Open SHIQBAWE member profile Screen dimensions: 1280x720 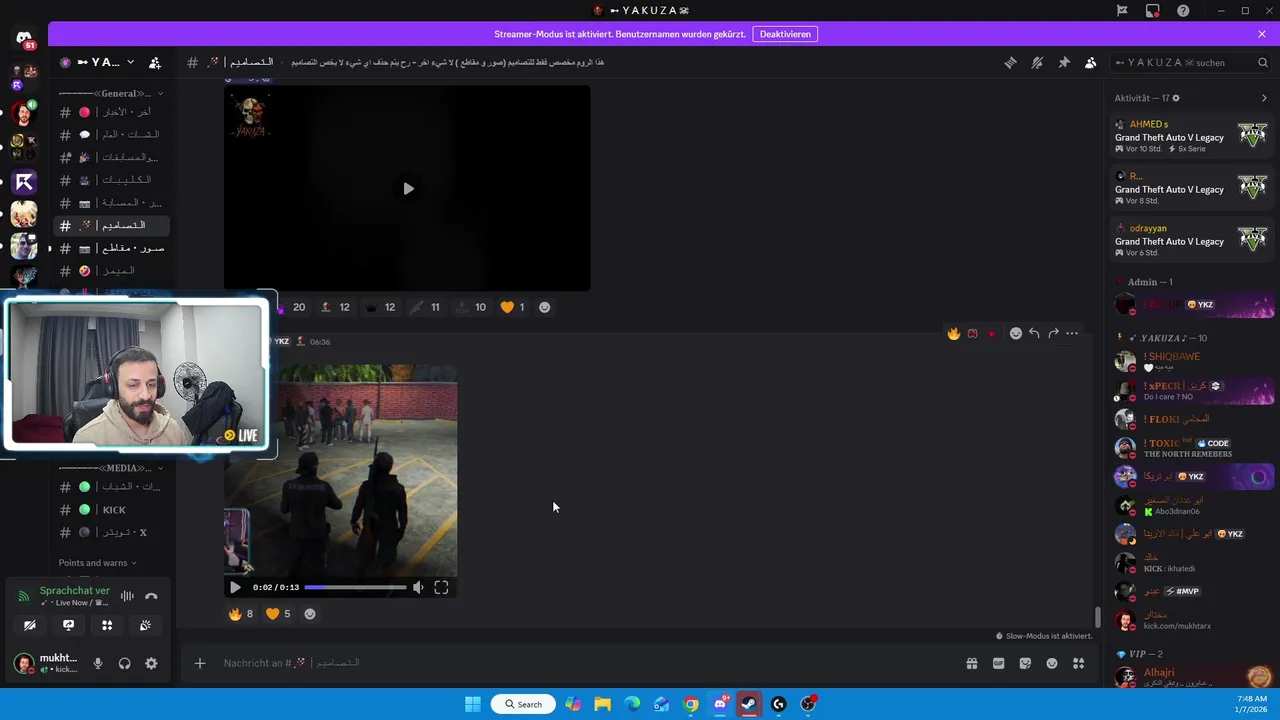[x=1194, y=361]
